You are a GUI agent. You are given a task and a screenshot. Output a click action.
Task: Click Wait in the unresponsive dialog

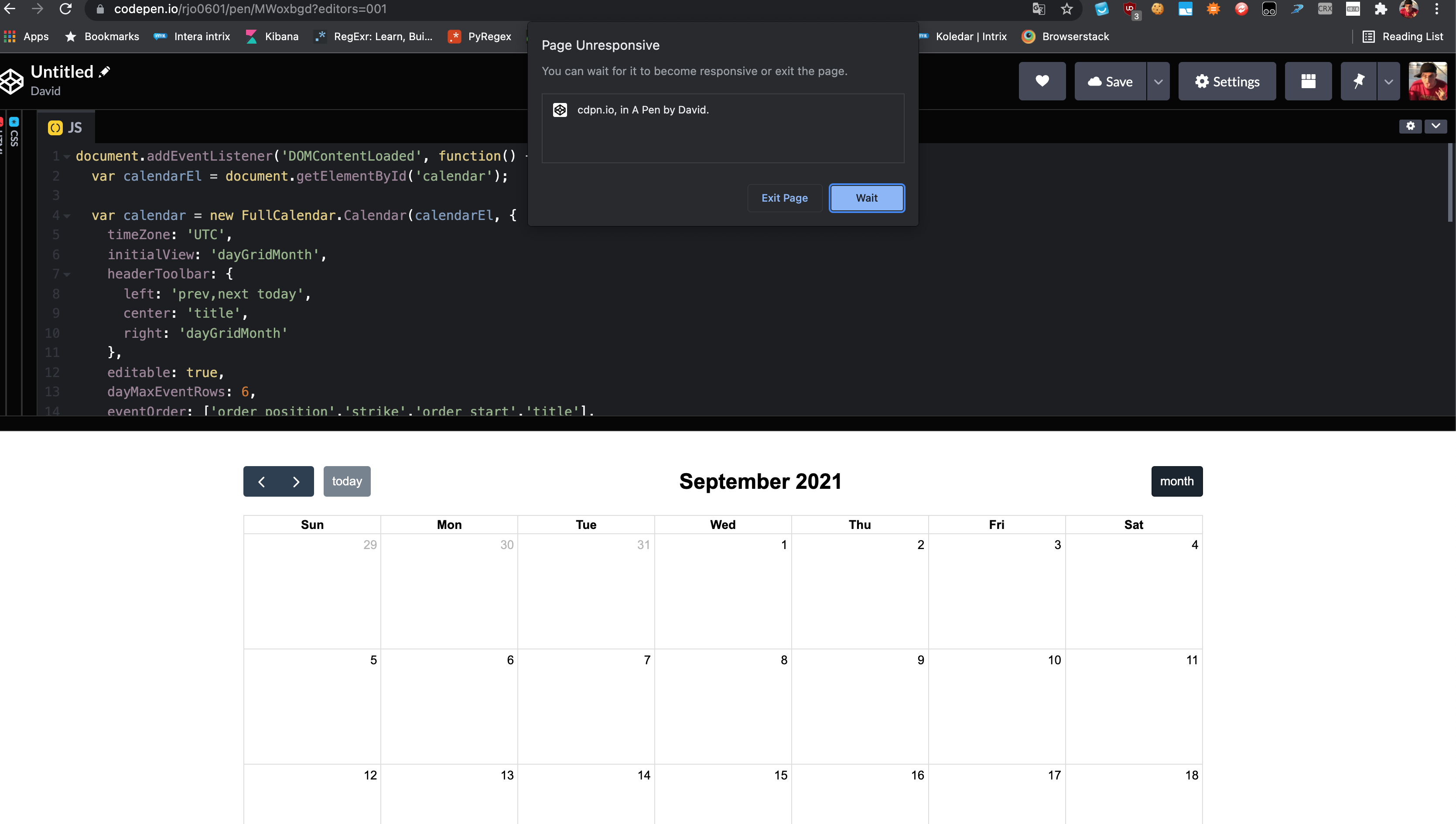[866, 198]
